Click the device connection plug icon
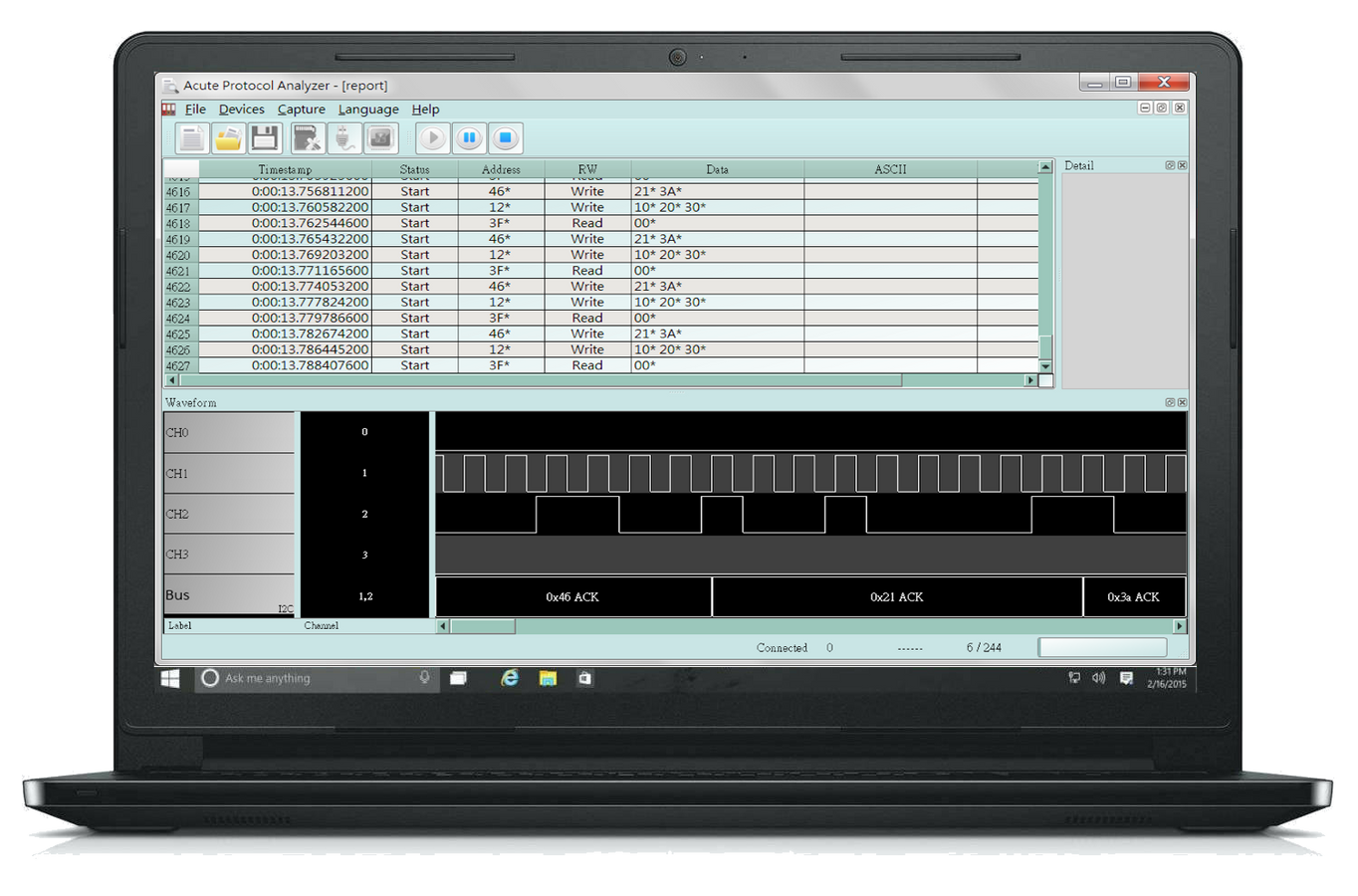 pyautogui.click(x=343, y=138)
